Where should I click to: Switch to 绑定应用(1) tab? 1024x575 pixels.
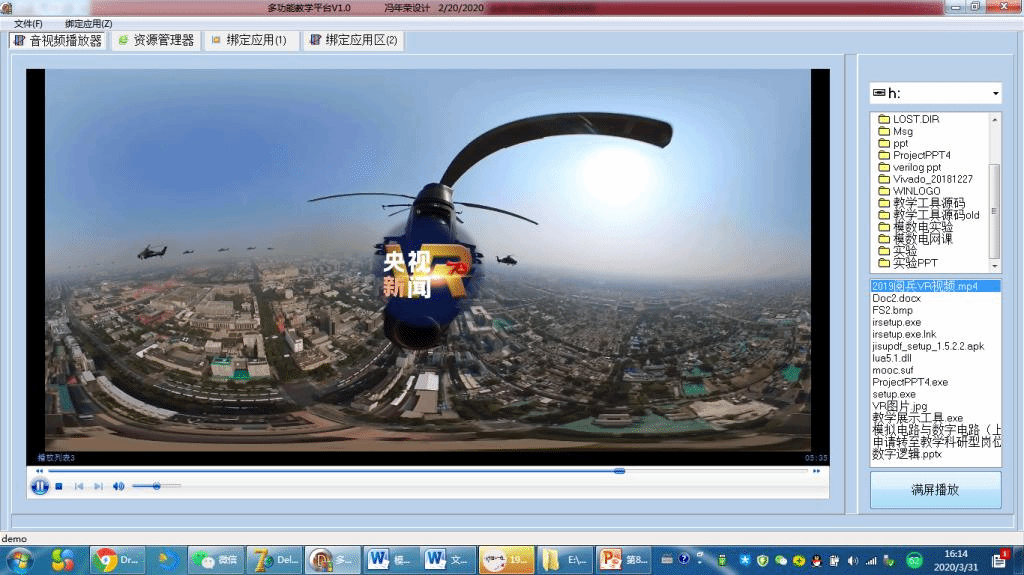point(251,41)
